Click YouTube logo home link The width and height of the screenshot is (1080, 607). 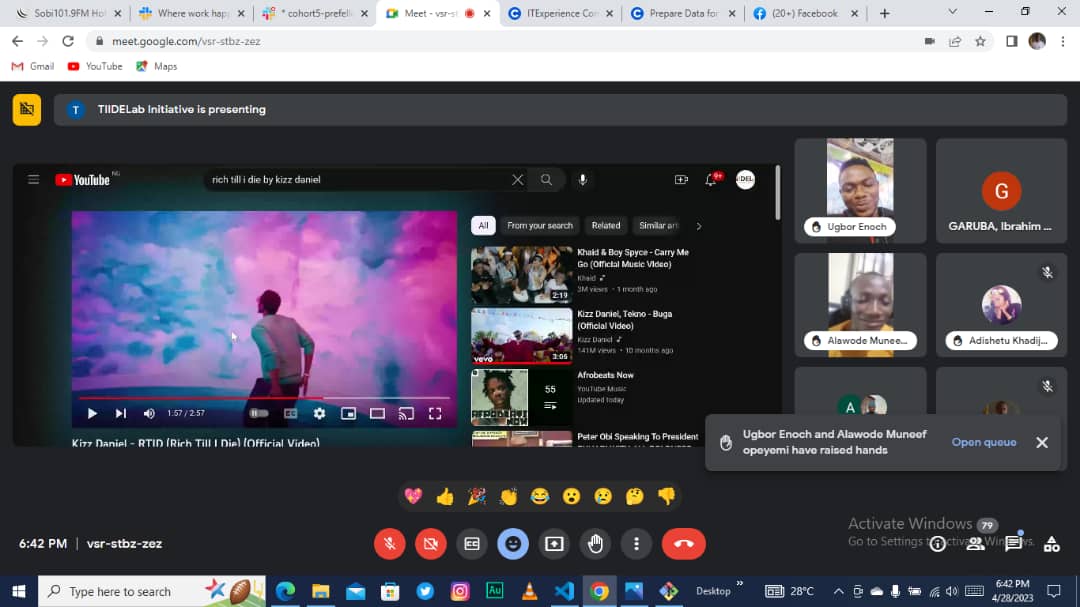click(x=83, y=180)
